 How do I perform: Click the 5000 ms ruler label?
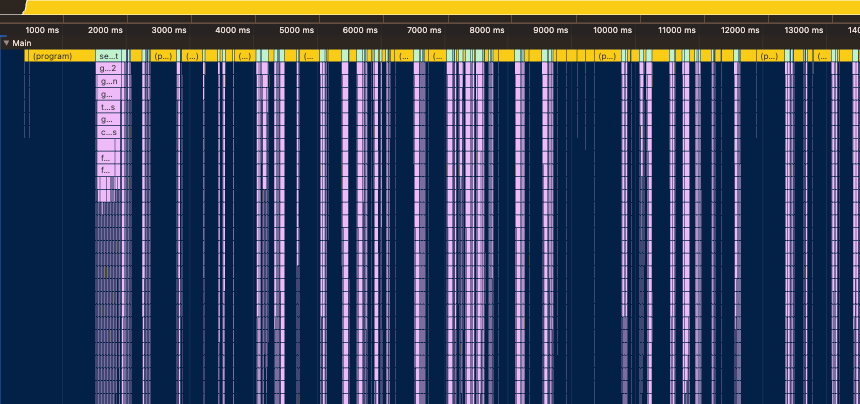tap(296, 31)
